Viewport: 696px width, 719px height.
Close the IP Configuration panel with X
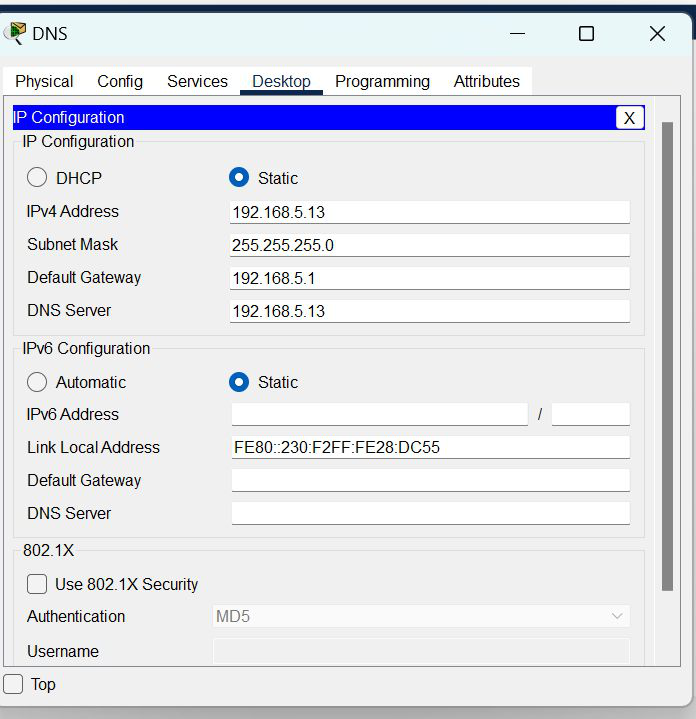click(629, 118)
